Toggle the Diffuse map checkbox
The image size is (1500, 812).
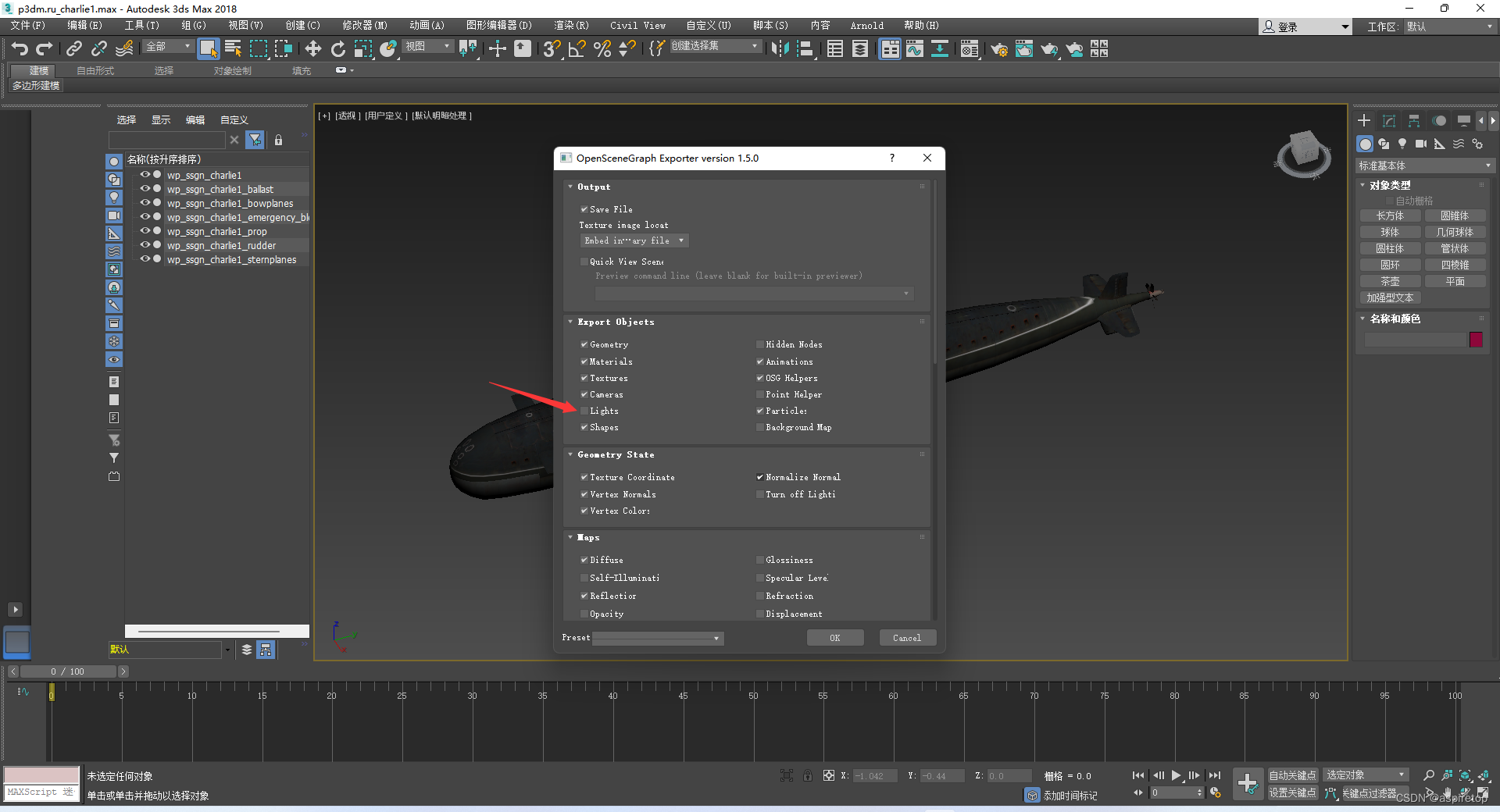[x=584, y=560]
